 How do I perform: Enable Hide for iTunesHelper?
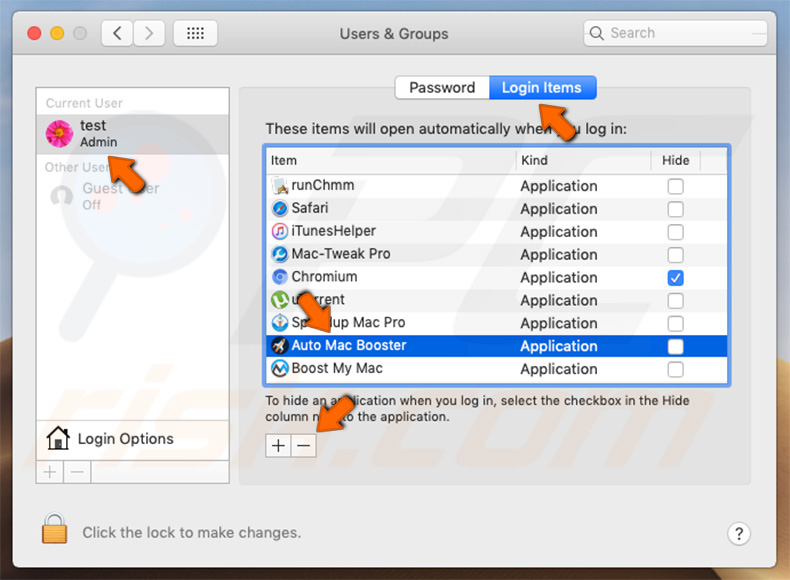676,232
